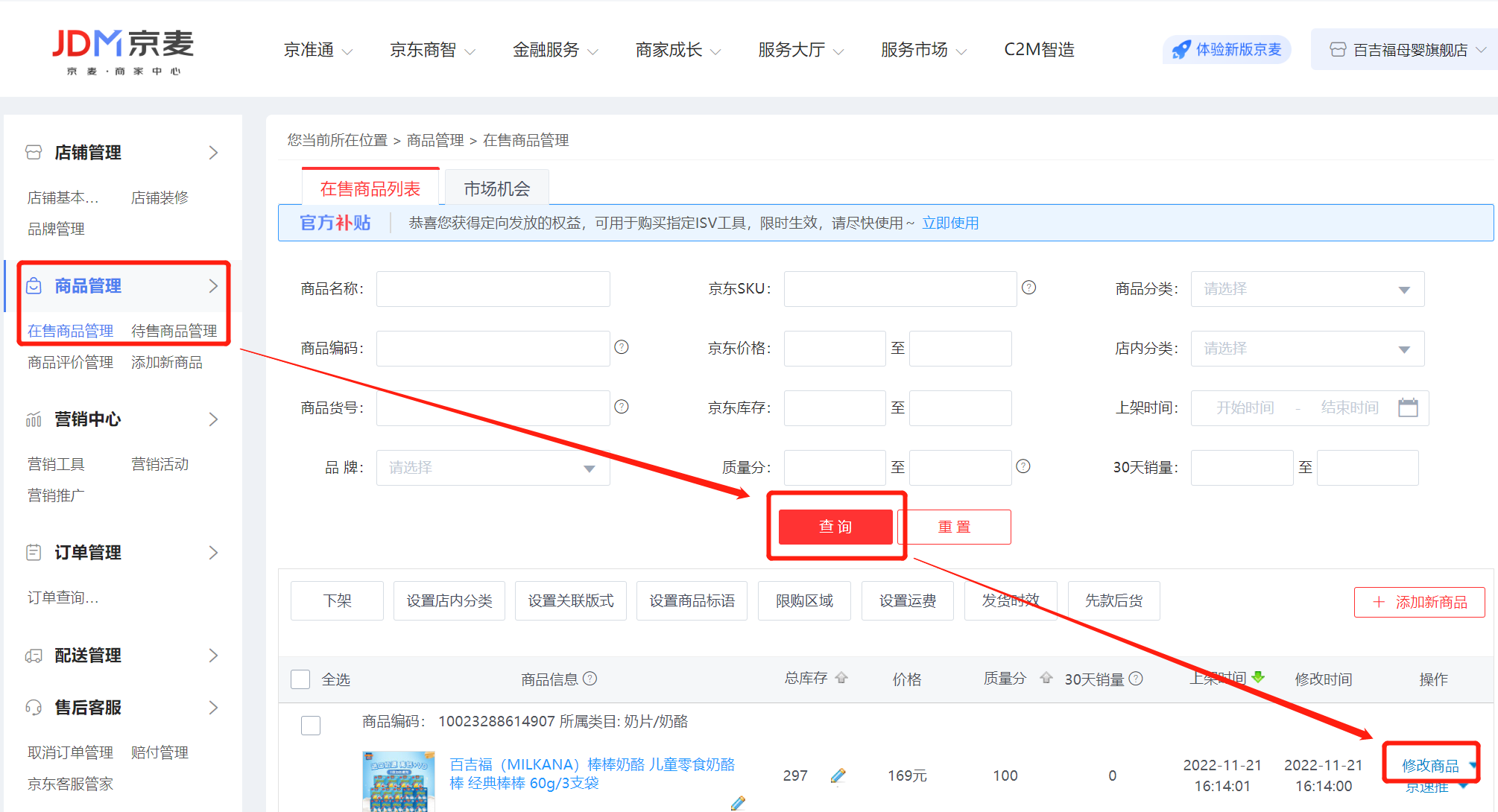
Task: Open 品牌 请选择 dropdown
Action: coord(493,468)
